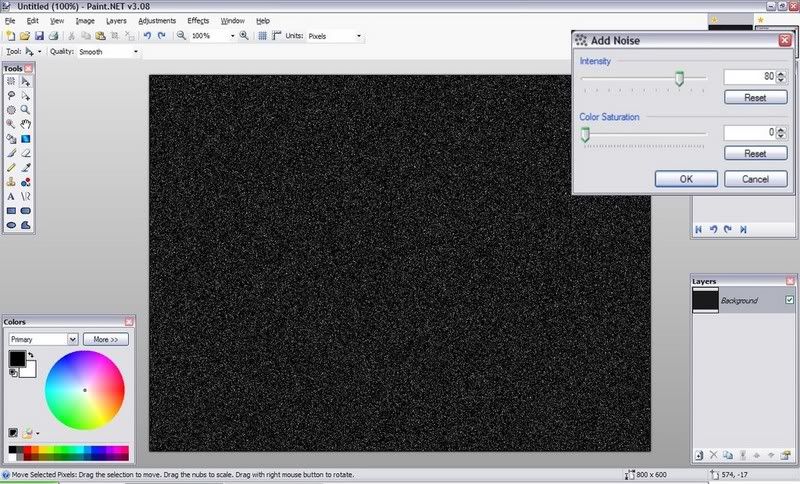Select the Paintbrush tool
This screenshot has height=484, width=800.
point(11,153)
